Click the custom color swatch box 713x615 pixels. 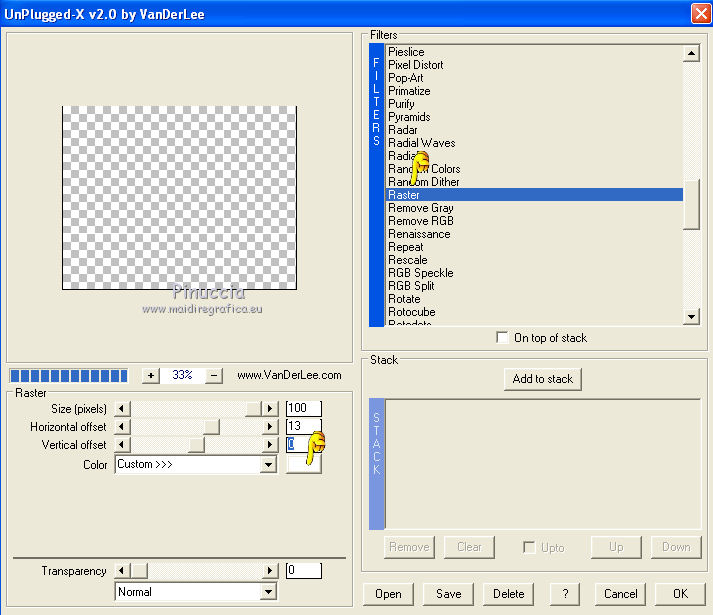(x=304, y=465)
